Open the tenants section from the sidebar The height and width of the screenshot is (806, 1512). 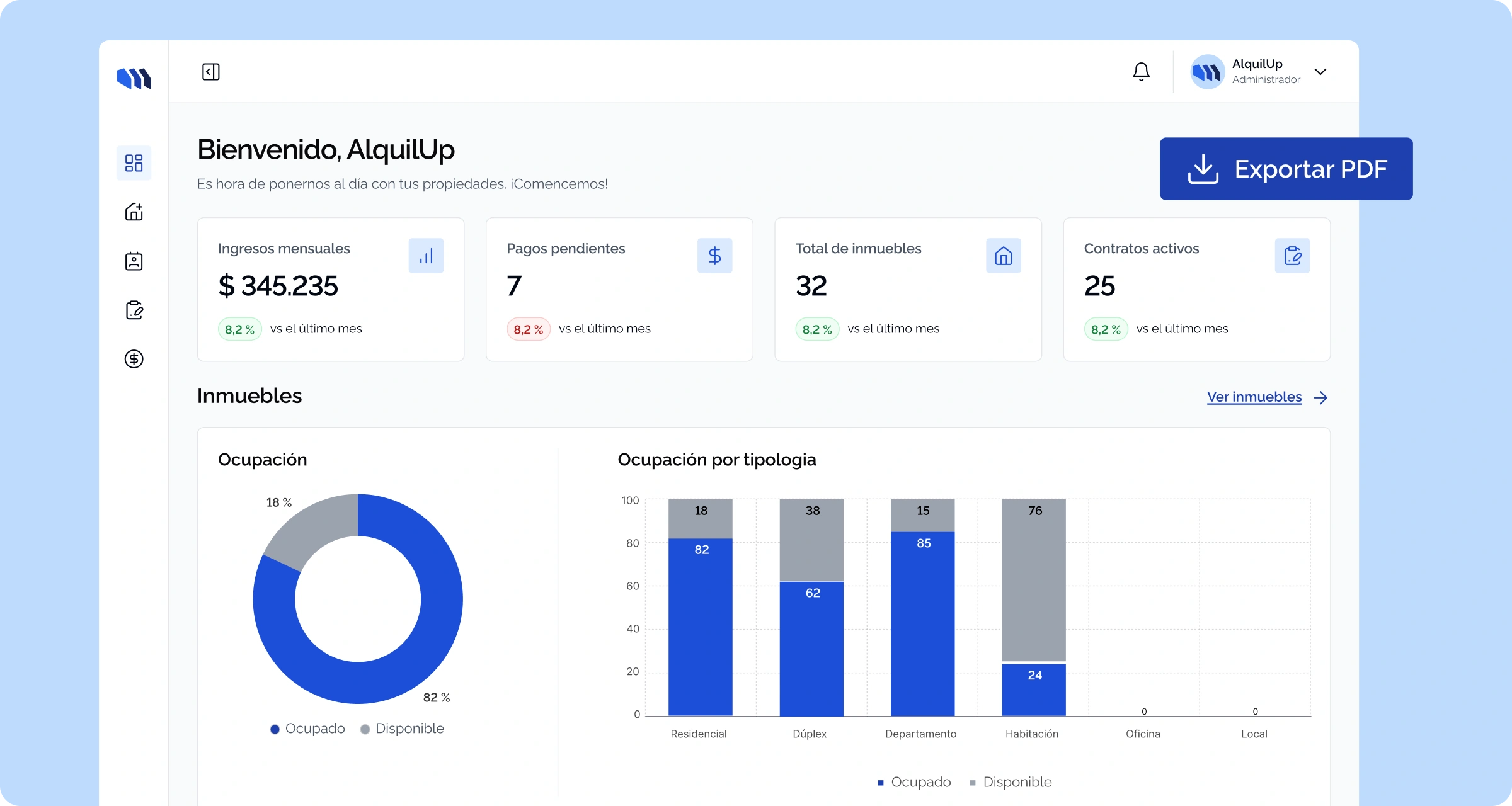pyautogui.click(x=134, y=261)
